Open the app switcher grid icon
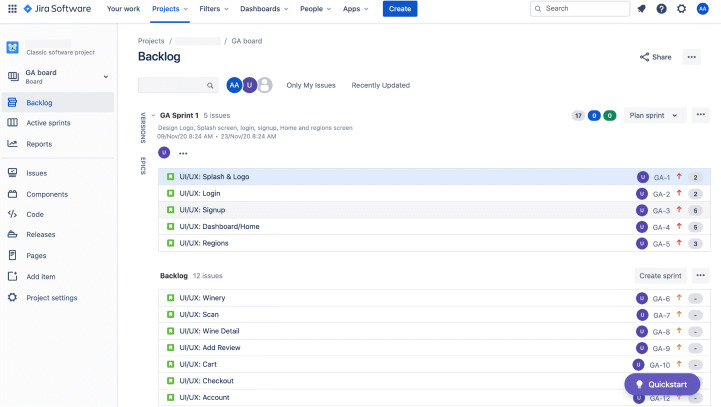Screen dimensions: 721x407 [12, 9]
